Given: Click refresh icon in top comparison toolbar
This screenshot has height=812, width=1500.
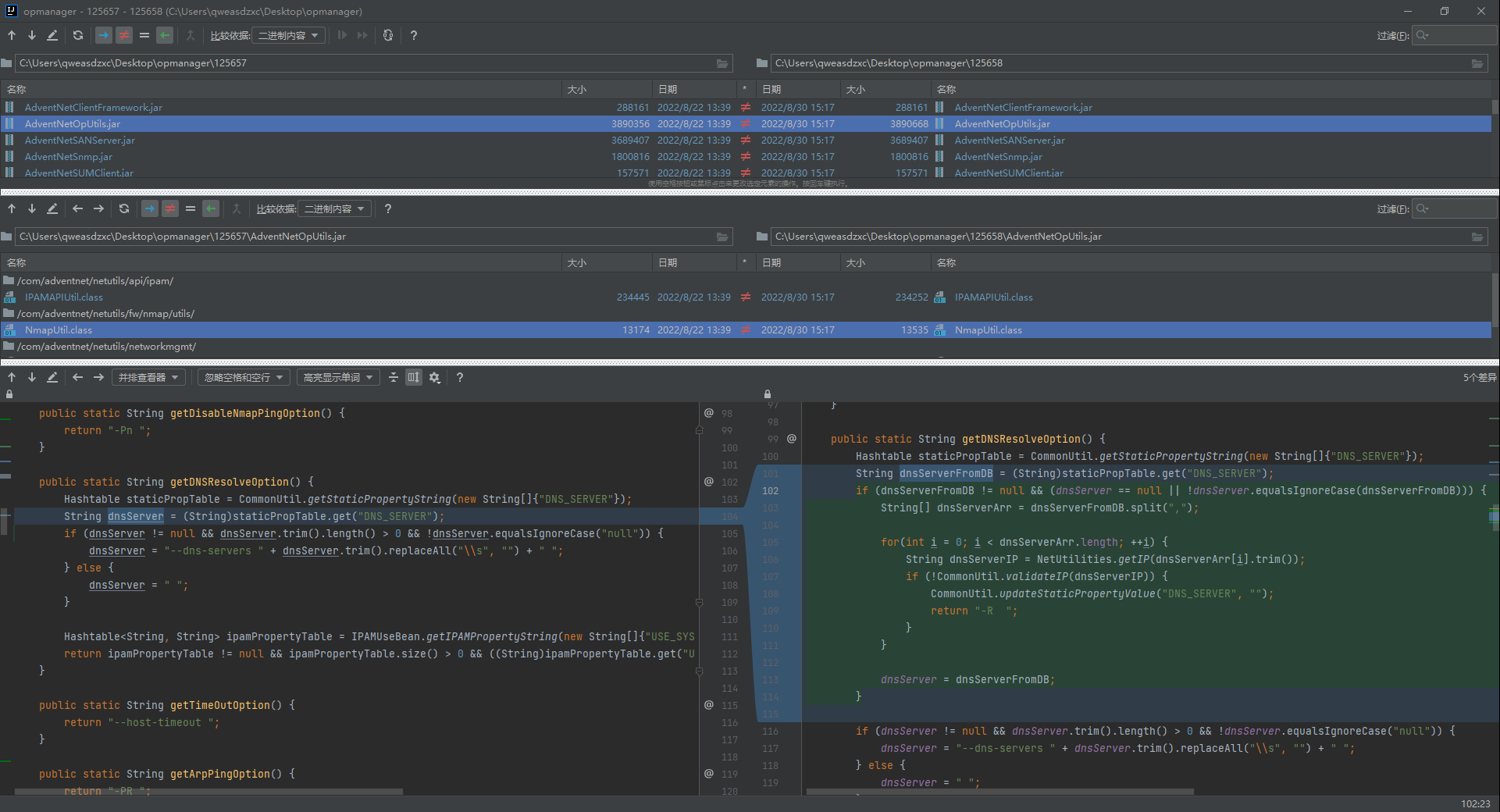Looking at the screenshot, I should click(78, 35).
